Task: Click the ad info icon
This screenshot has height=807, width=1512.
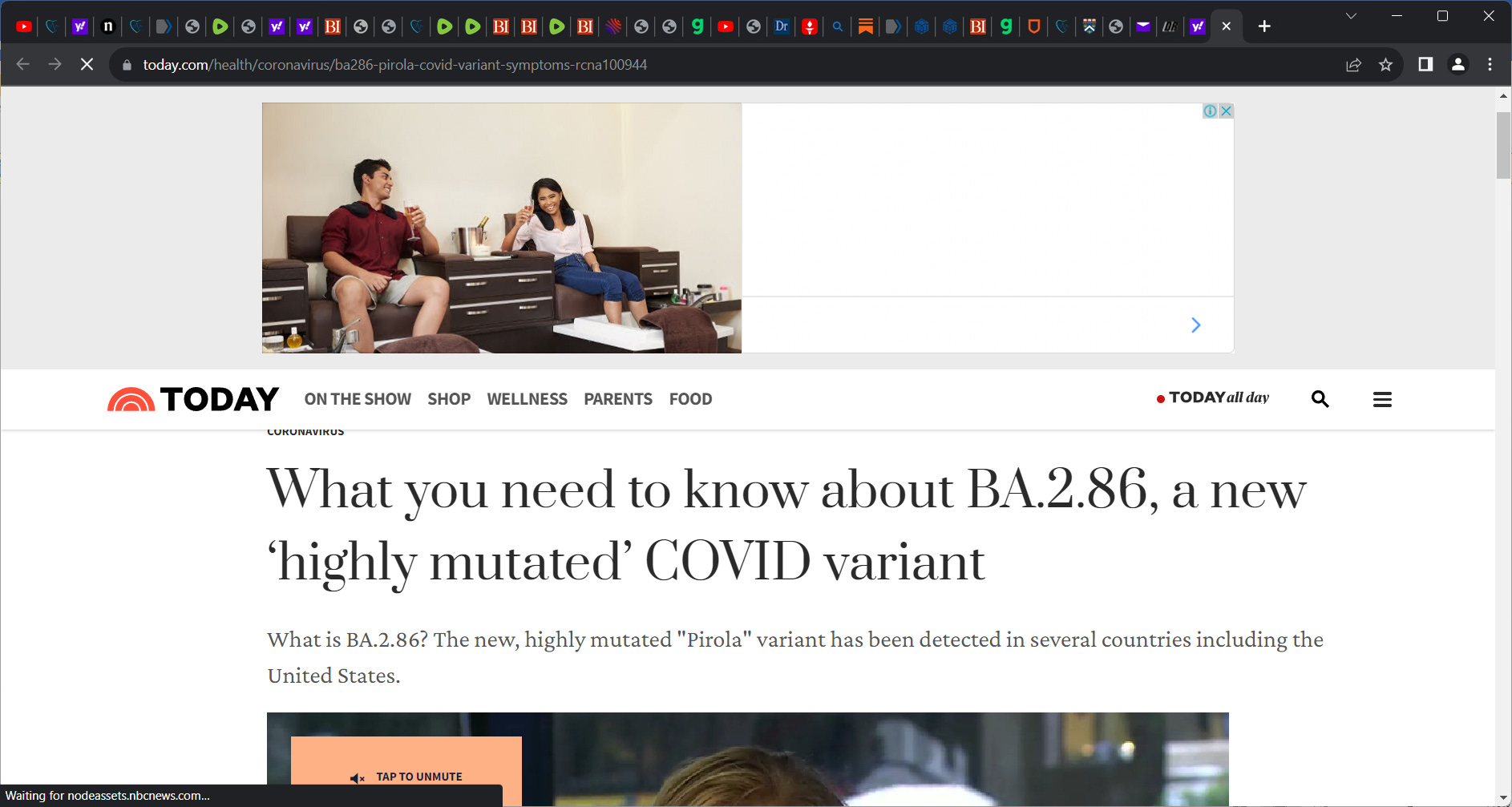Action: click(x=1210, y=111)
